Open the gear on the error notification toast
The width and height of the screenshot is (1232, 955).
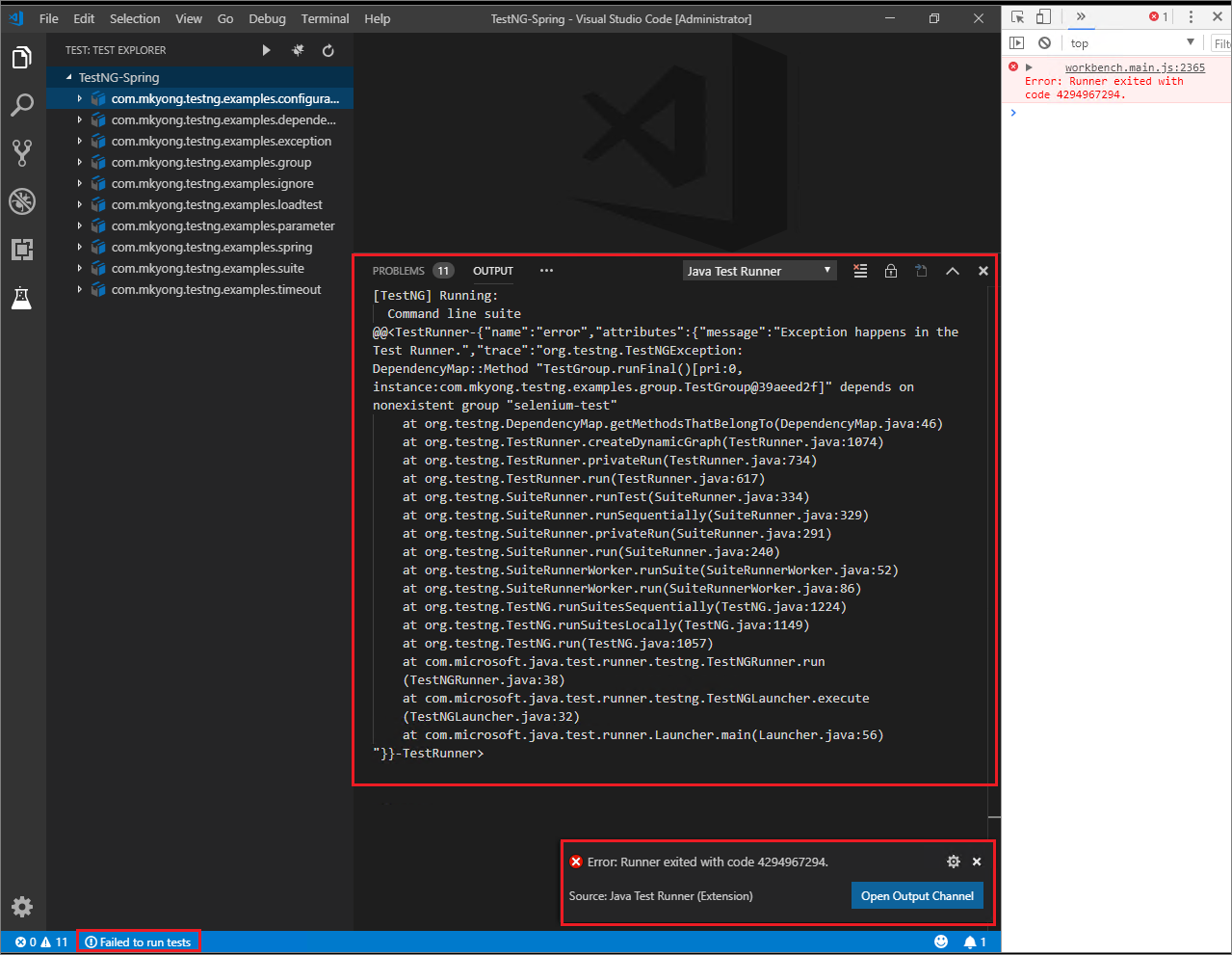point(953,862)
